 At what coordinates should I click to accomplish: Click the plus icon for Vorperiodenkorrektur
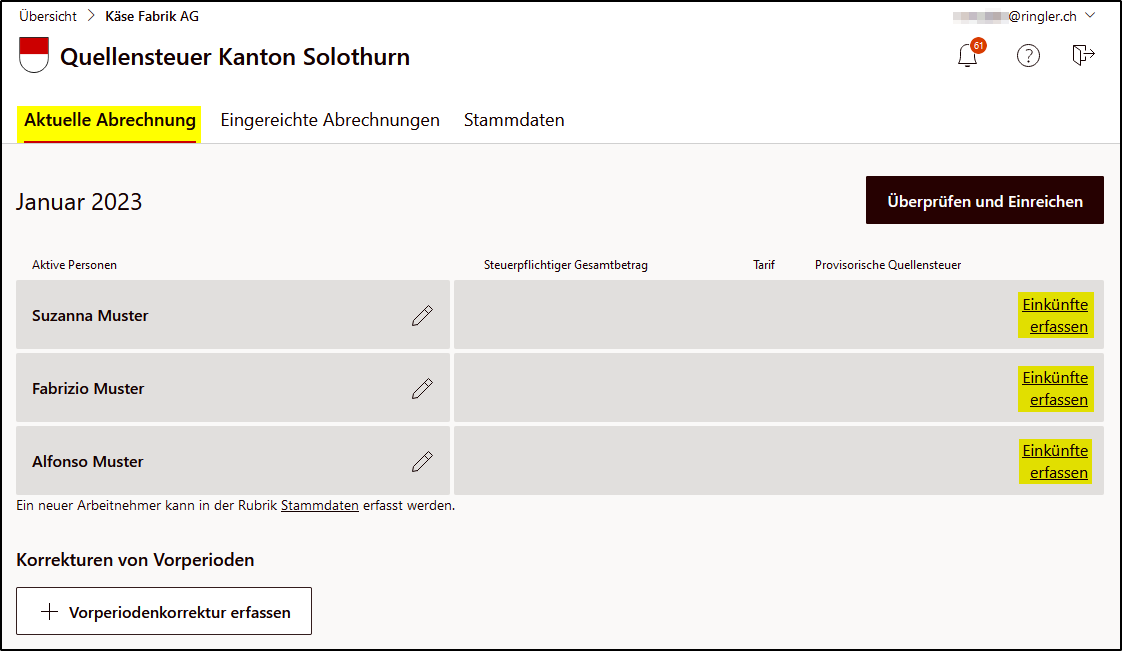(49, 612)
